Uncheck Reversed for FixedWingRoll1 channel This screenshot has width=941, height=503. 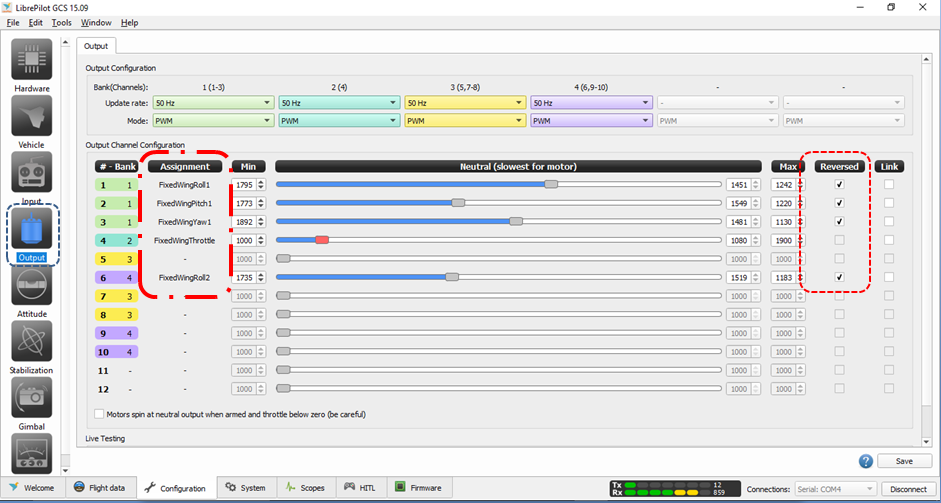click(839, 185)
